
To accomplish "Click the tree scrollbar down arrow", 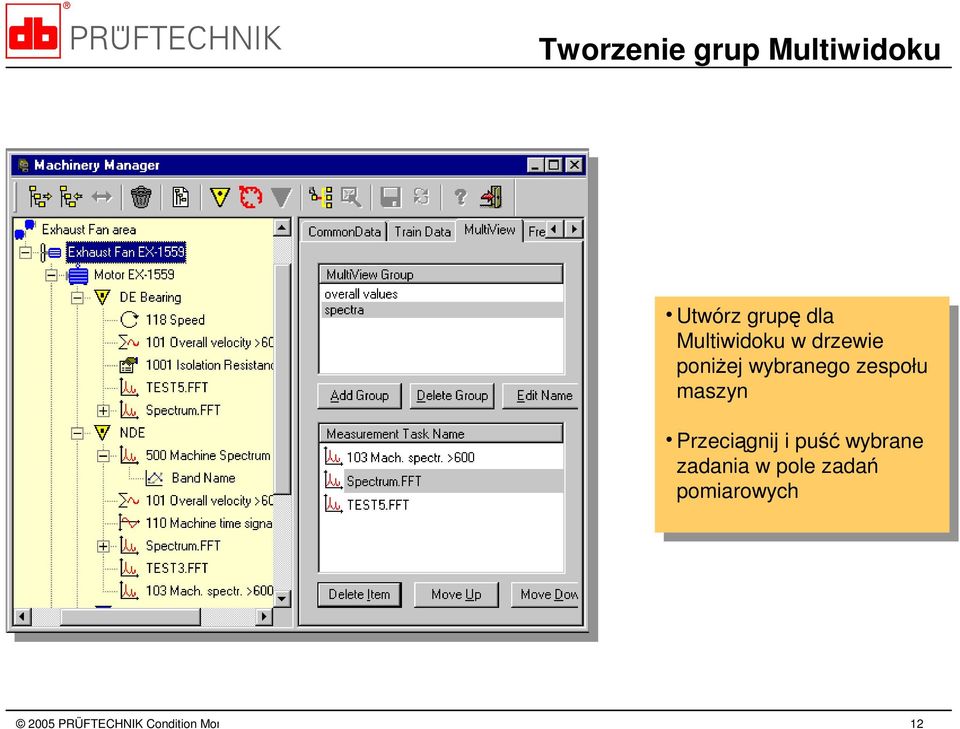I will tap(282, 598).
